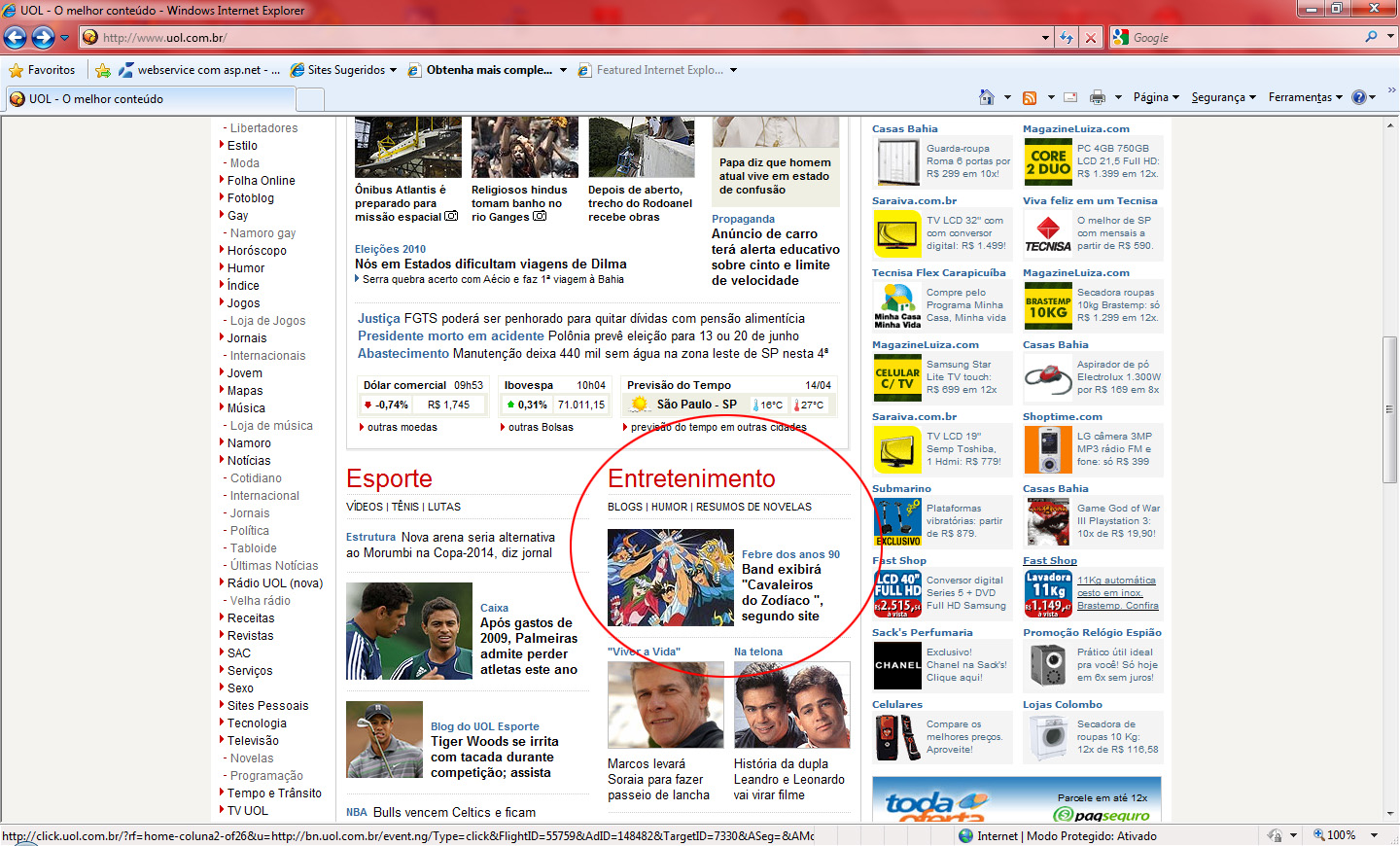Click the Read Mail envelope icon

[x=1070, y=97]
